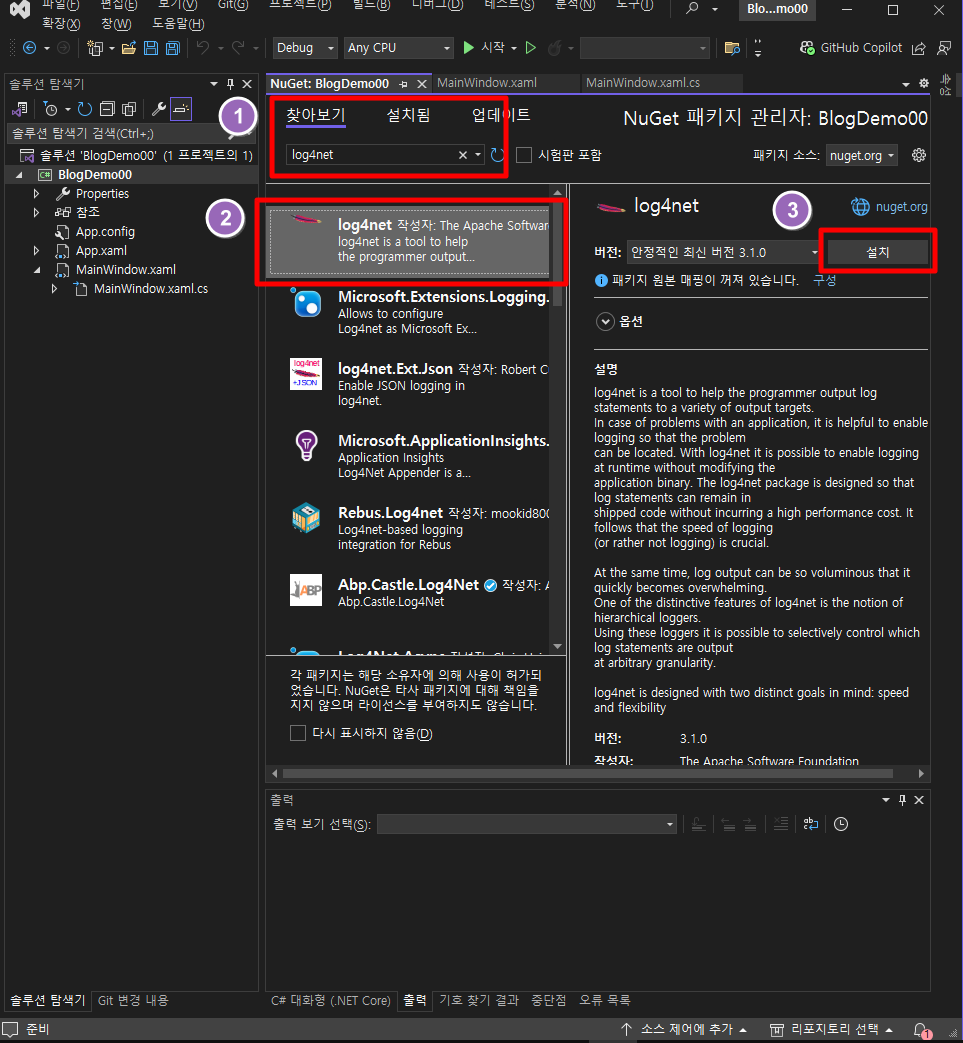
Task: Expand the App.xaml node
Action: coord(37,251)
